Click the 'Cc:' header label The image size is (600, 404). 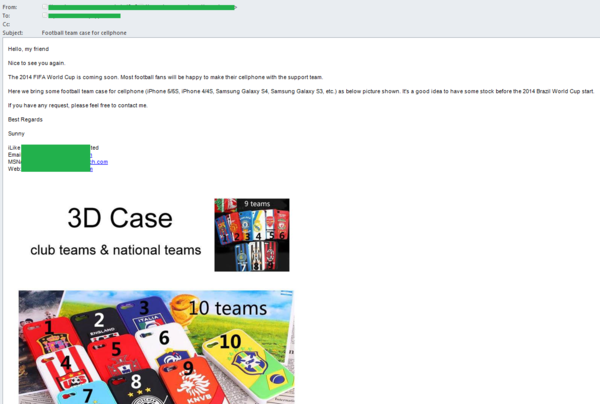click(6, 24)
